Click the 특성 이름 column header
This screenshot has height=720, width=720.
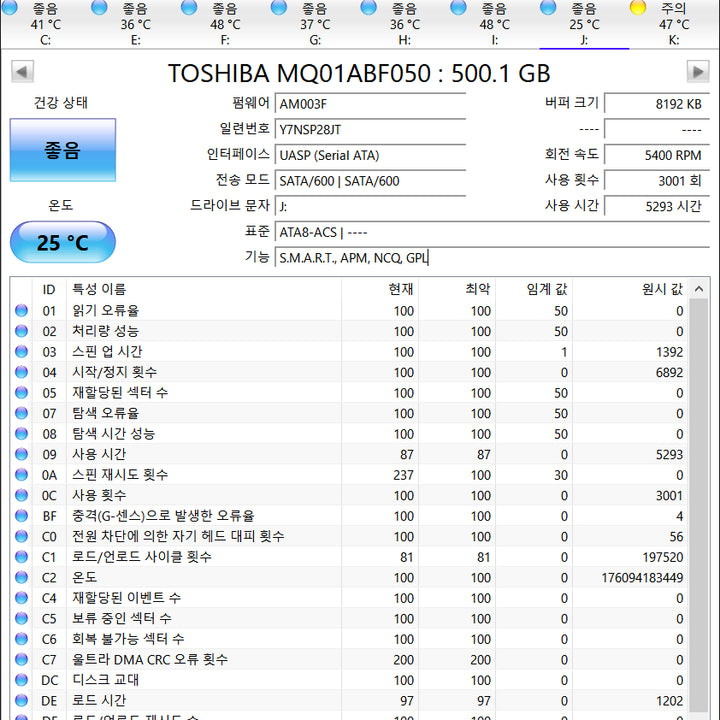pyautogui.click(x=204, y=289)
